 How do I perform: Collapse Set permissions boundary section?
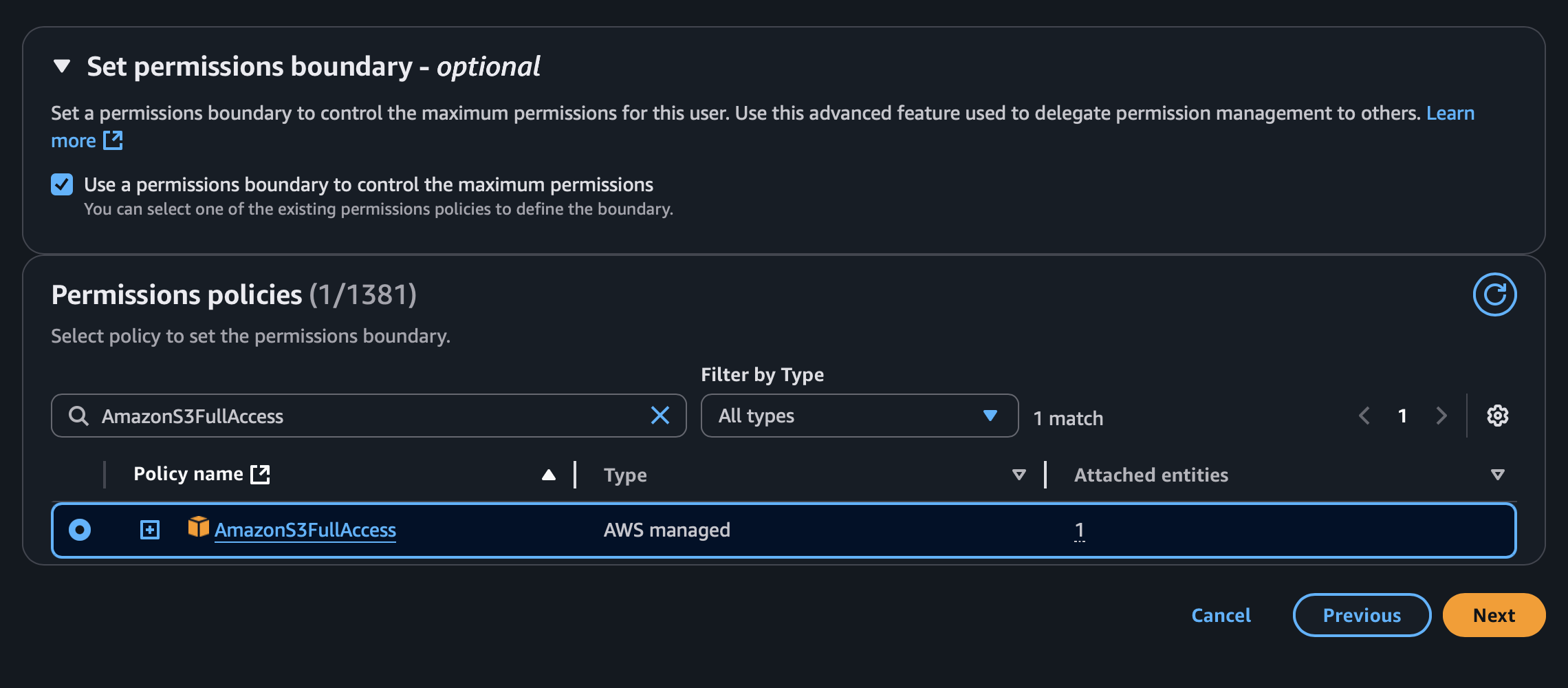[62, 67]
